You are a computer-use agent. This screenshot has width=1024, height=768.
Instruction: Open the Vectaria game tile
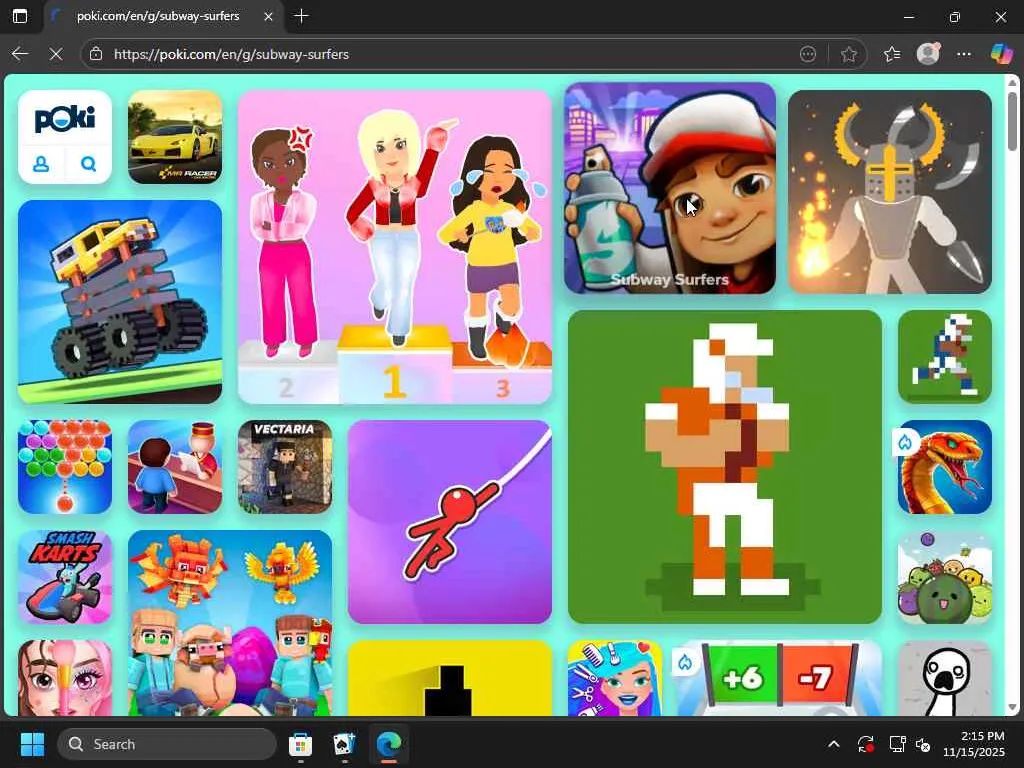pos(285,467)
